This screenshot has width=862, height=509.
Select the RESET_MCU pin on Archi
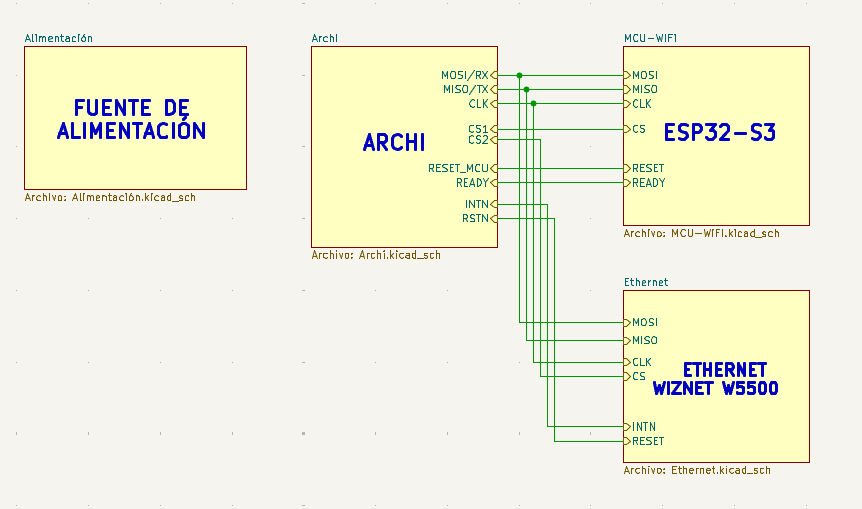point(462,168)
